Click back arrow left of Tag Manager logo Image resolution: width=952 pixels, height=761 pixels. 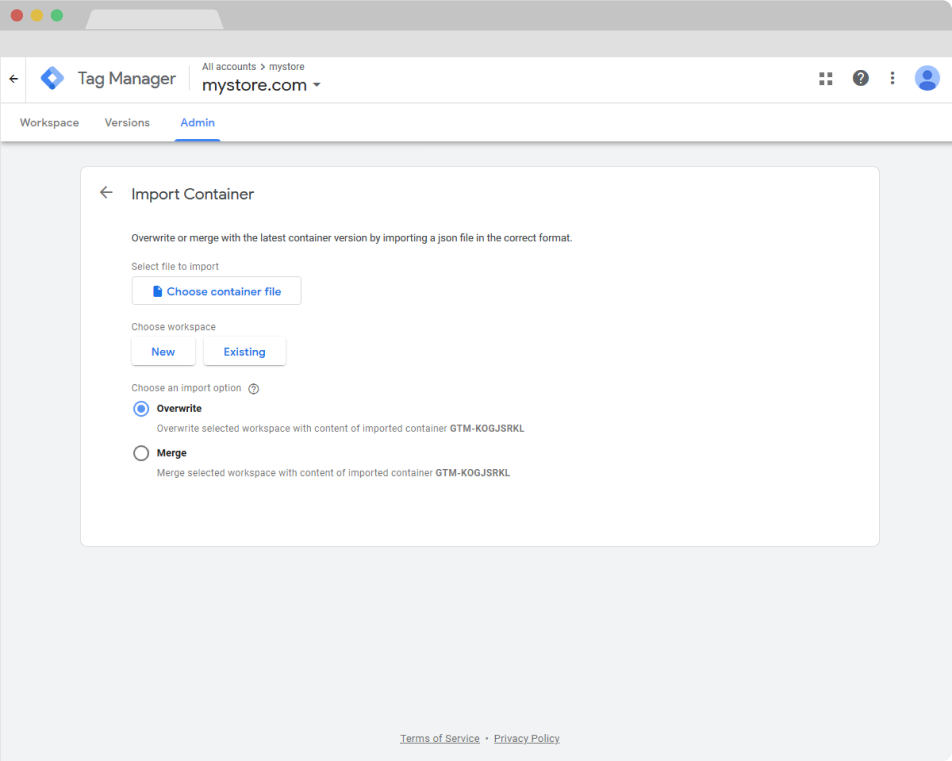coord(13,79)
